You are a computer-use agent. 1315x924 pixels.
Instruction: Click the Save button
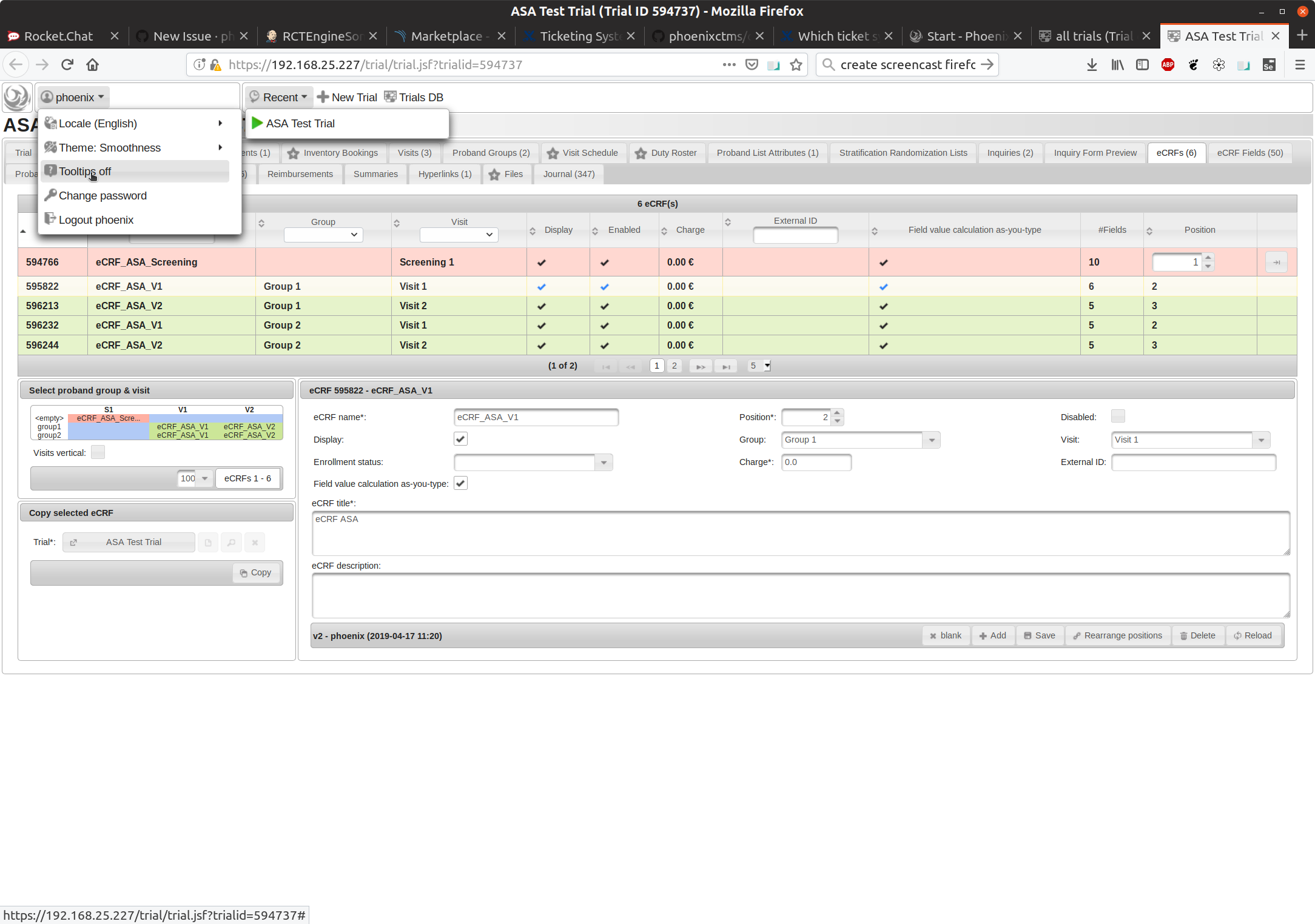[1040, 635]
